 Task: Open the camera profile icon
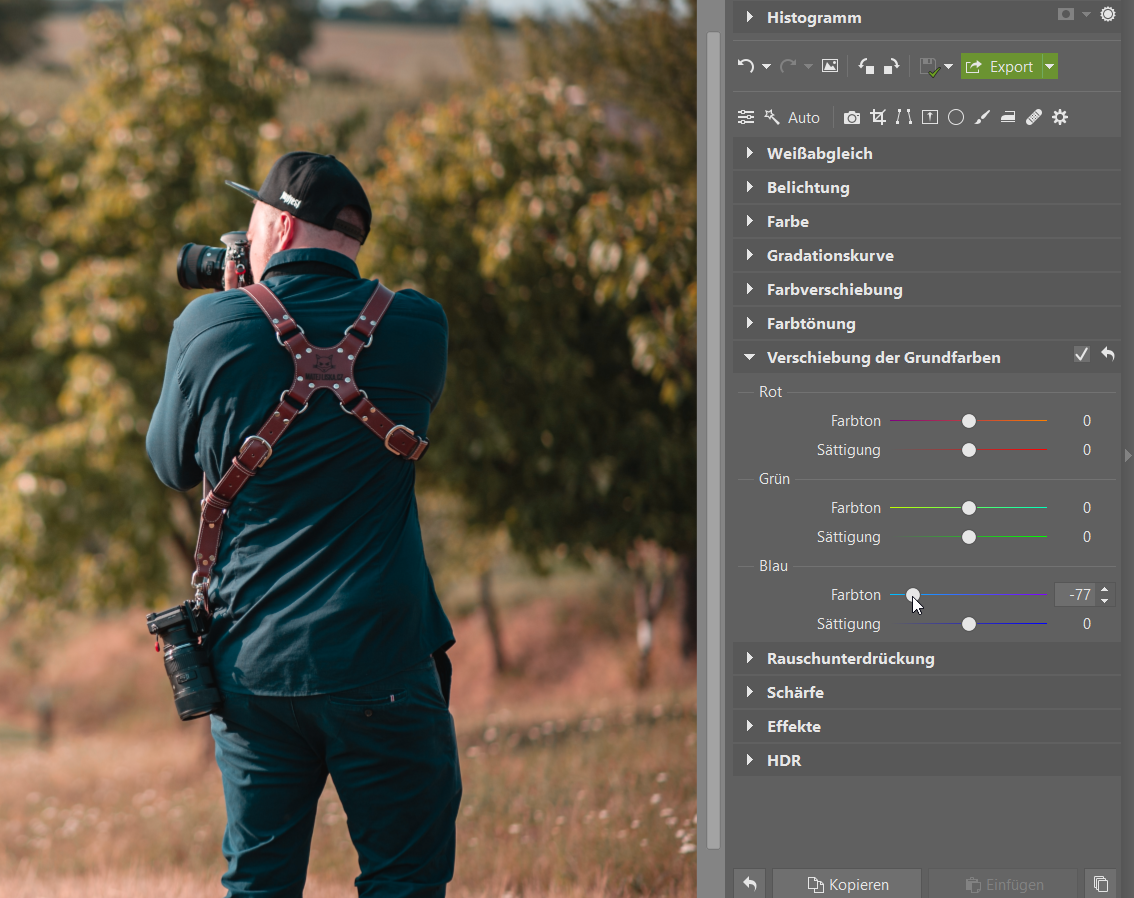(x=851, y=117)
